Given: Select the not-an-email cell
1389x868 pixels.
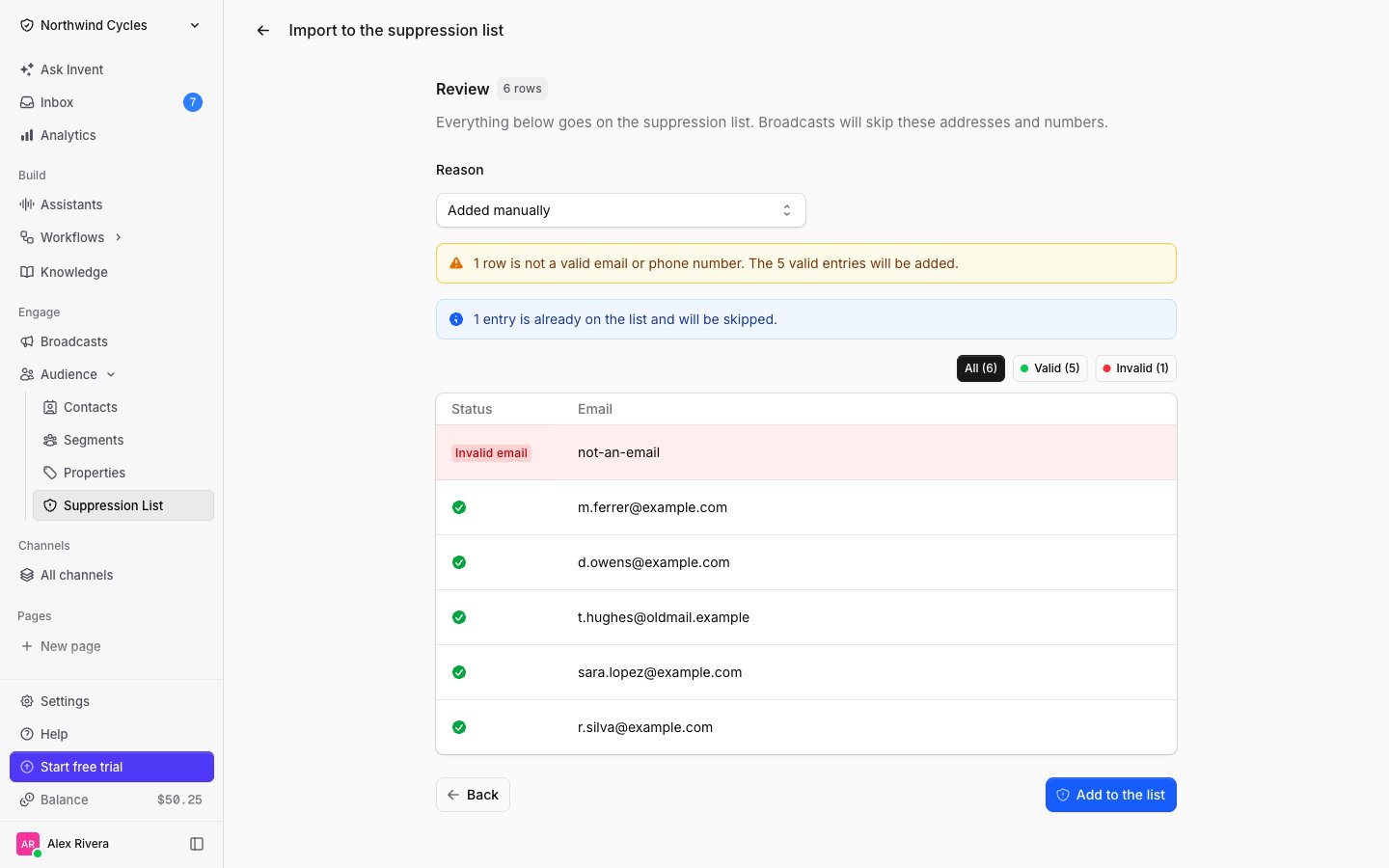Looking at the screenshot, I should (x=618, y=452).
